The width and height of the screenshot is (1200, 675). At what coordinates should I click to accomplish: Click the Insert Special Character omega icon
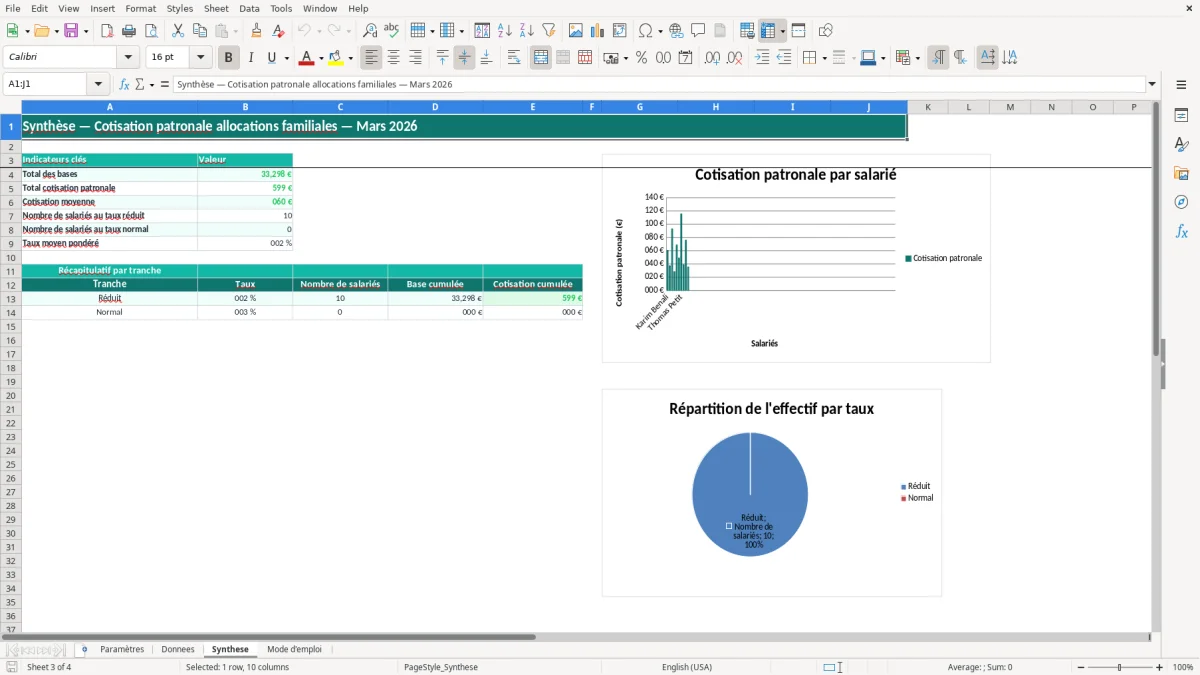click(x=645, y=31)
